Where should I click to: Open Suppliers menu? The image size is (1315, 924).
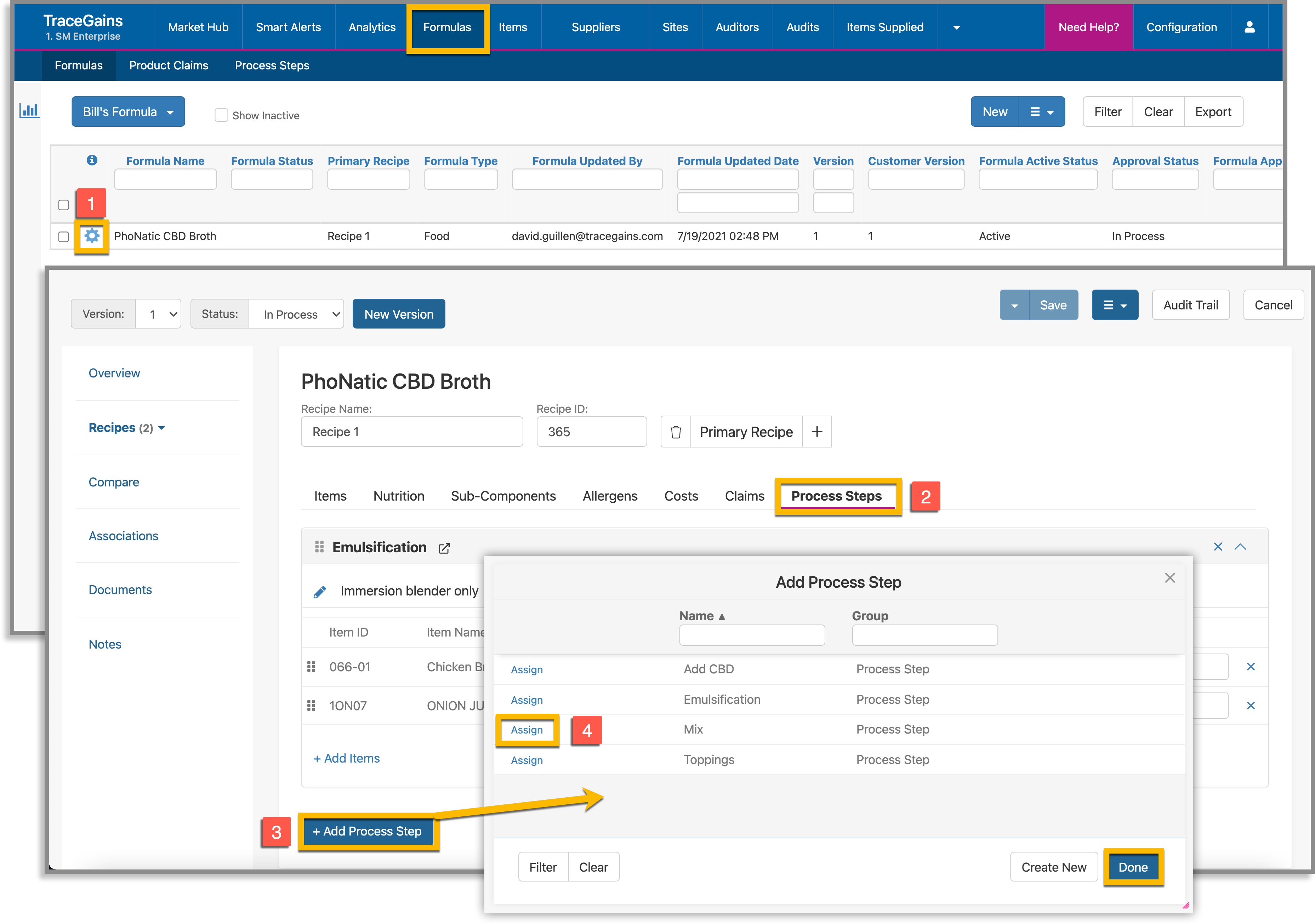click(x=596, y=27)
